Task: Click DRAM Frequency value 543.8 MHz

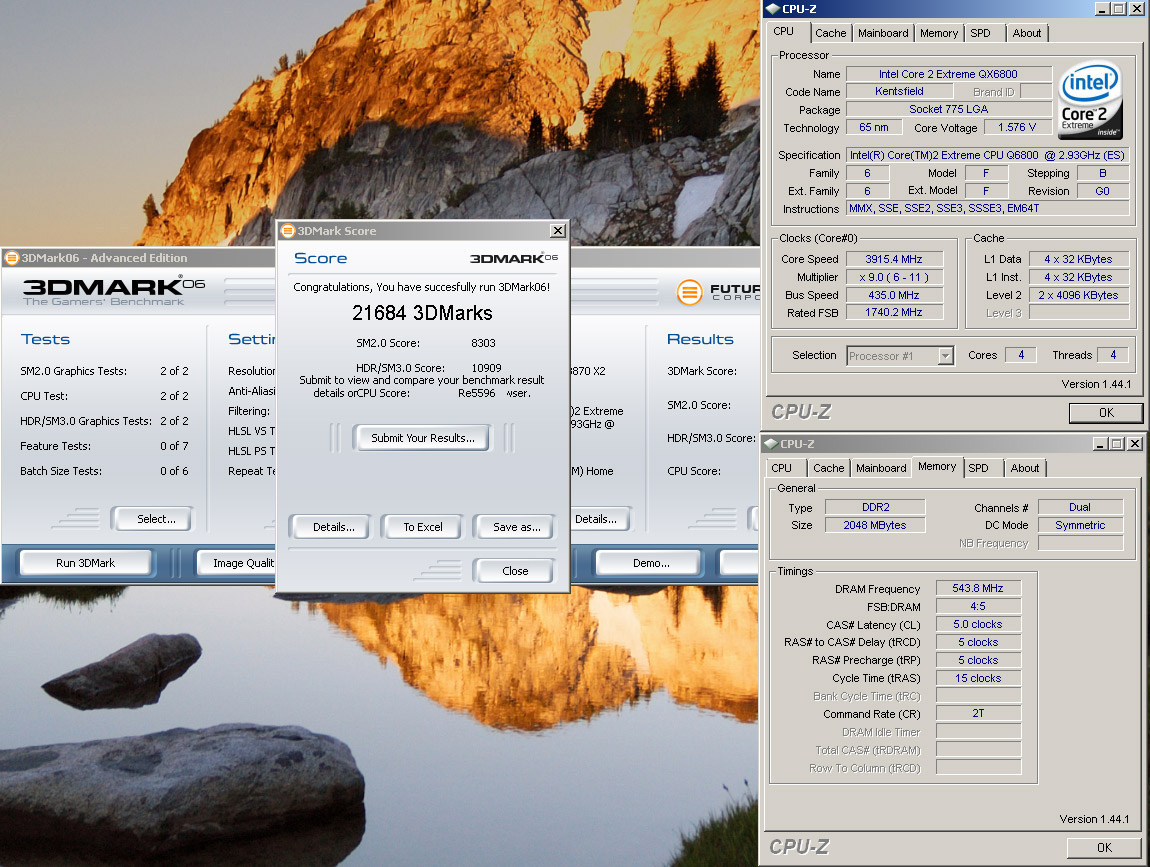Action: click(978, 588)
